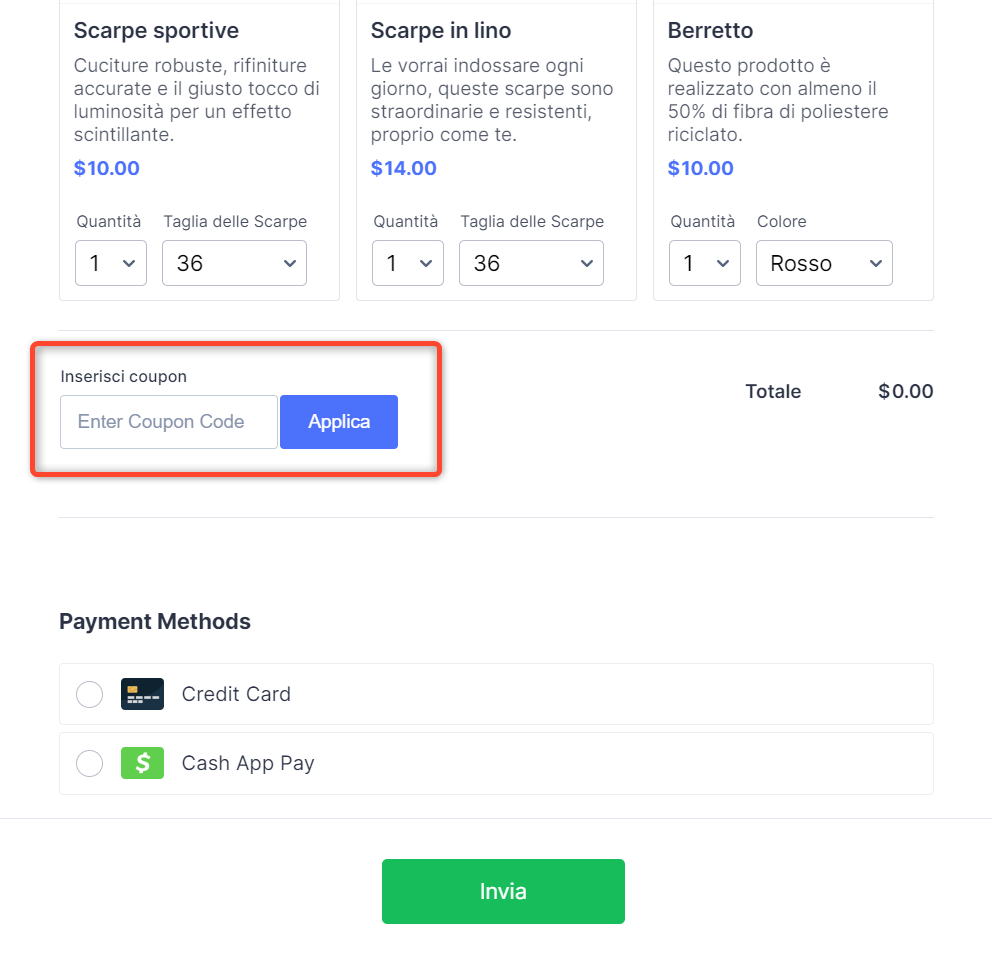Click the credit card icon
The height and width of the screenshot is (956, 992).
click(x=142, y=694)
